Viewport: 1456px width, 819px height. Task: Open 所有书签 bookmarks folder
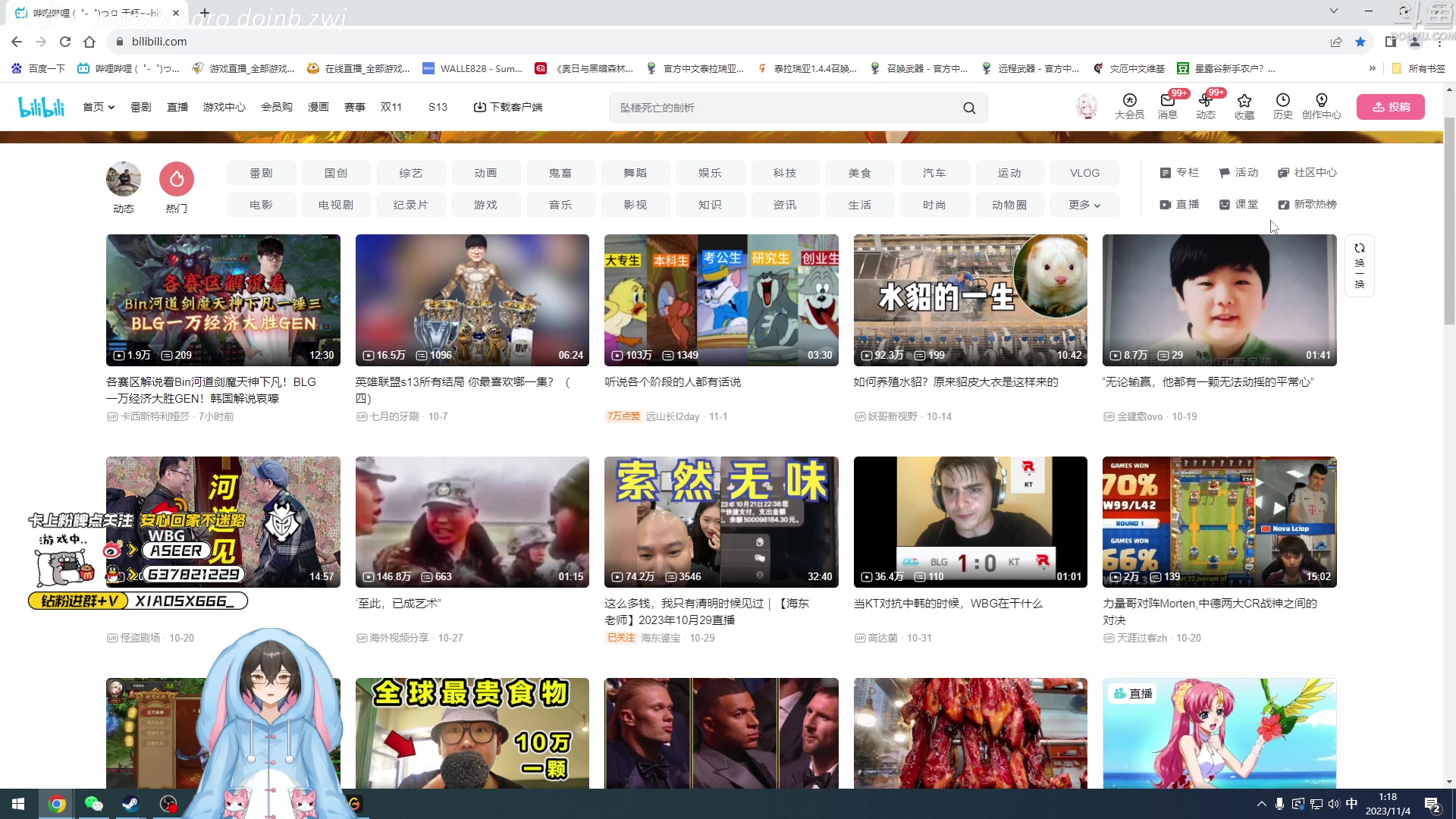click(x=1419, y=68)
